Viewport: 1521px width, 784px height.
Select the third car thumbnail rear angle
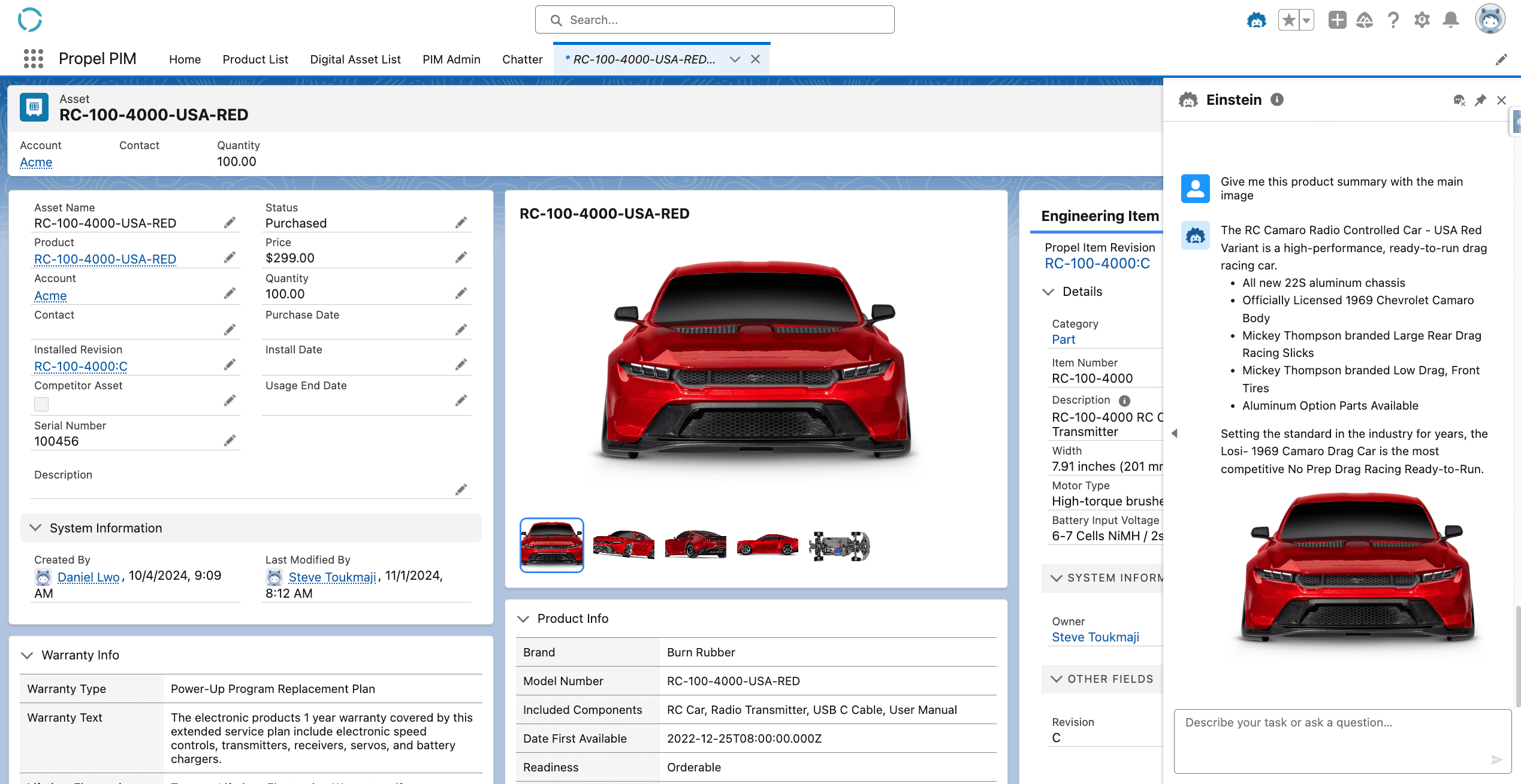click(x=695, y=545)
